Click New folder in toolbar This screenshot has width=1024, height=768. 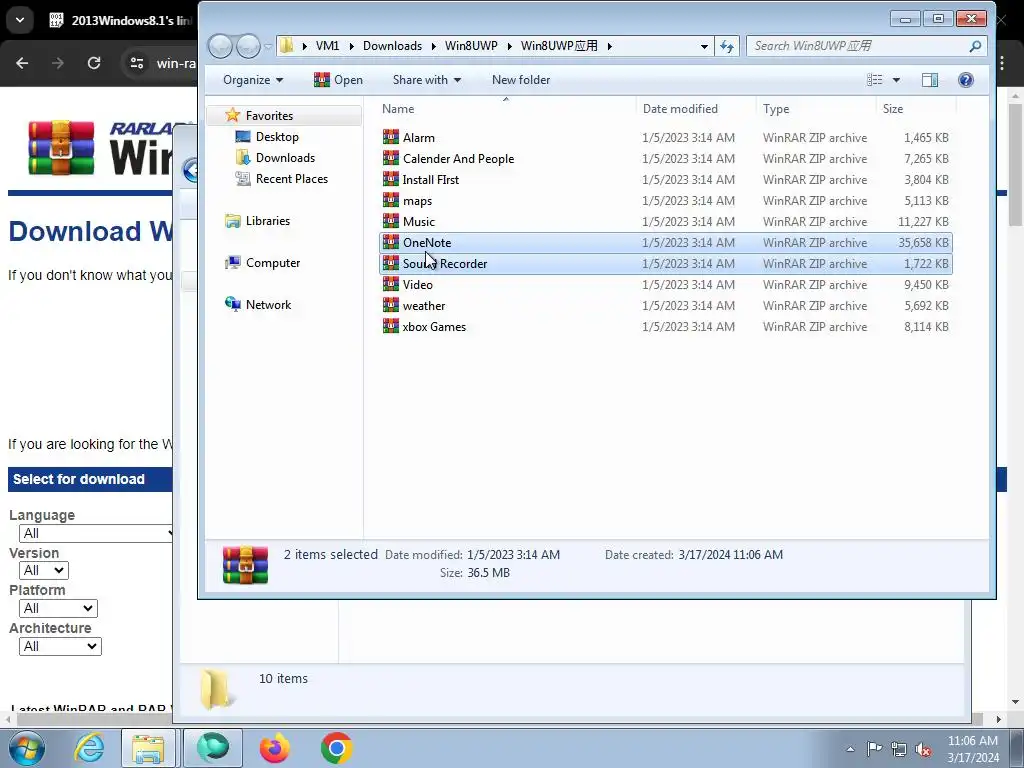tap(520, 80)
